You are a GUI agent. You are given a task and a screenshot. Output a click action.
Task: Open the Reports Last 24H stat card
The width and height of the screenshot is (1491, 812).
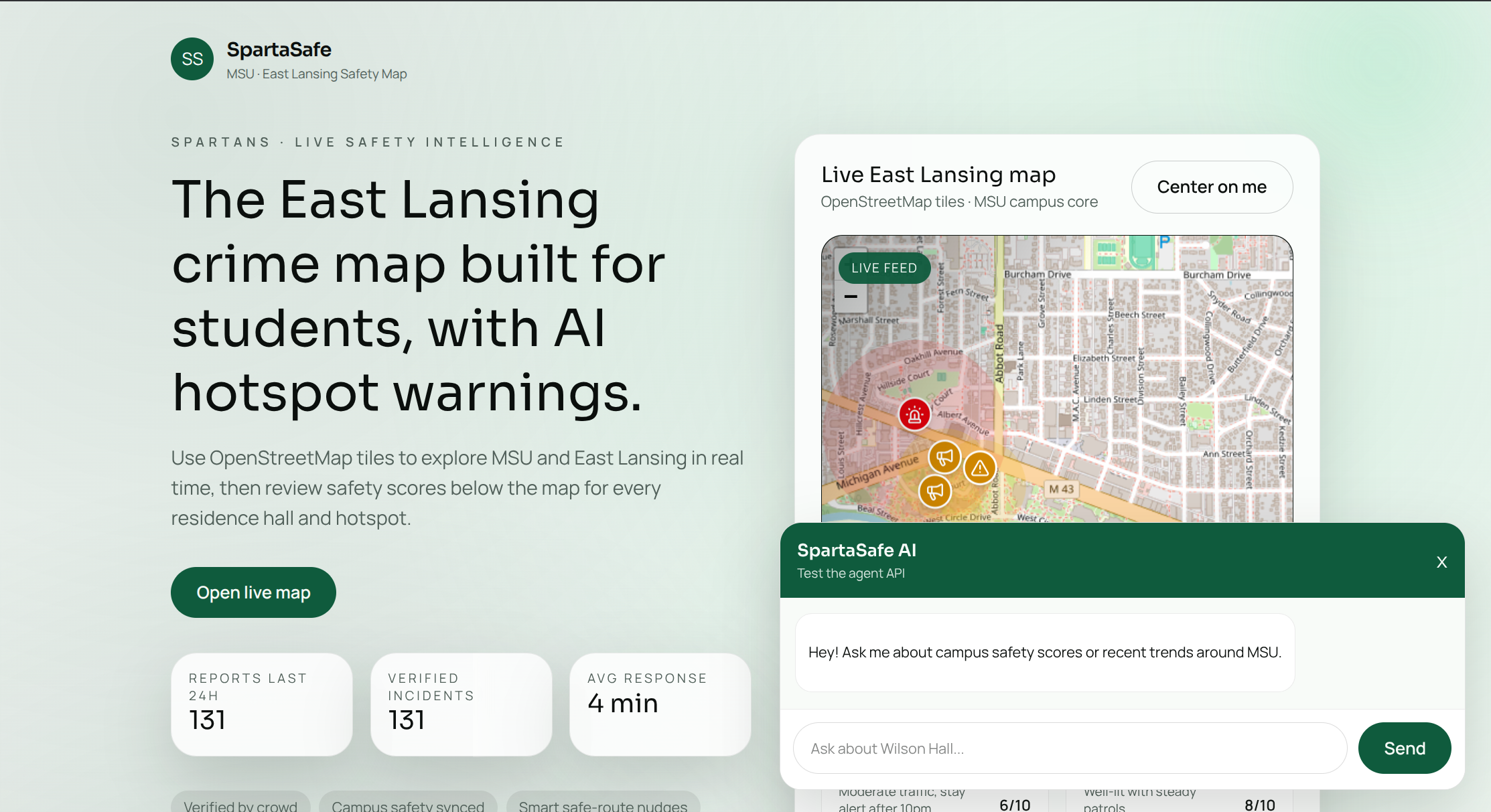(x=261, y=704)
